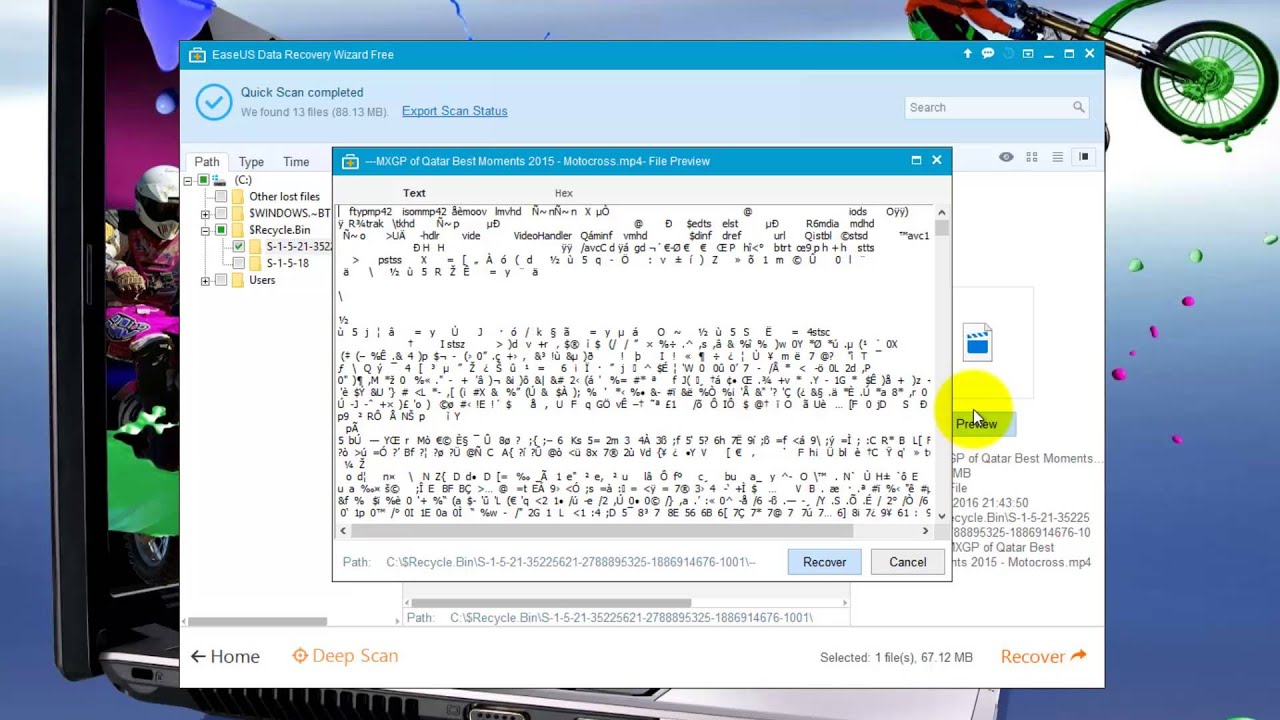The width and height of the screenshot is (1280, 720).
Task: Click the $WINDOWS.~BT folder icon
Action: coord(238,213)
